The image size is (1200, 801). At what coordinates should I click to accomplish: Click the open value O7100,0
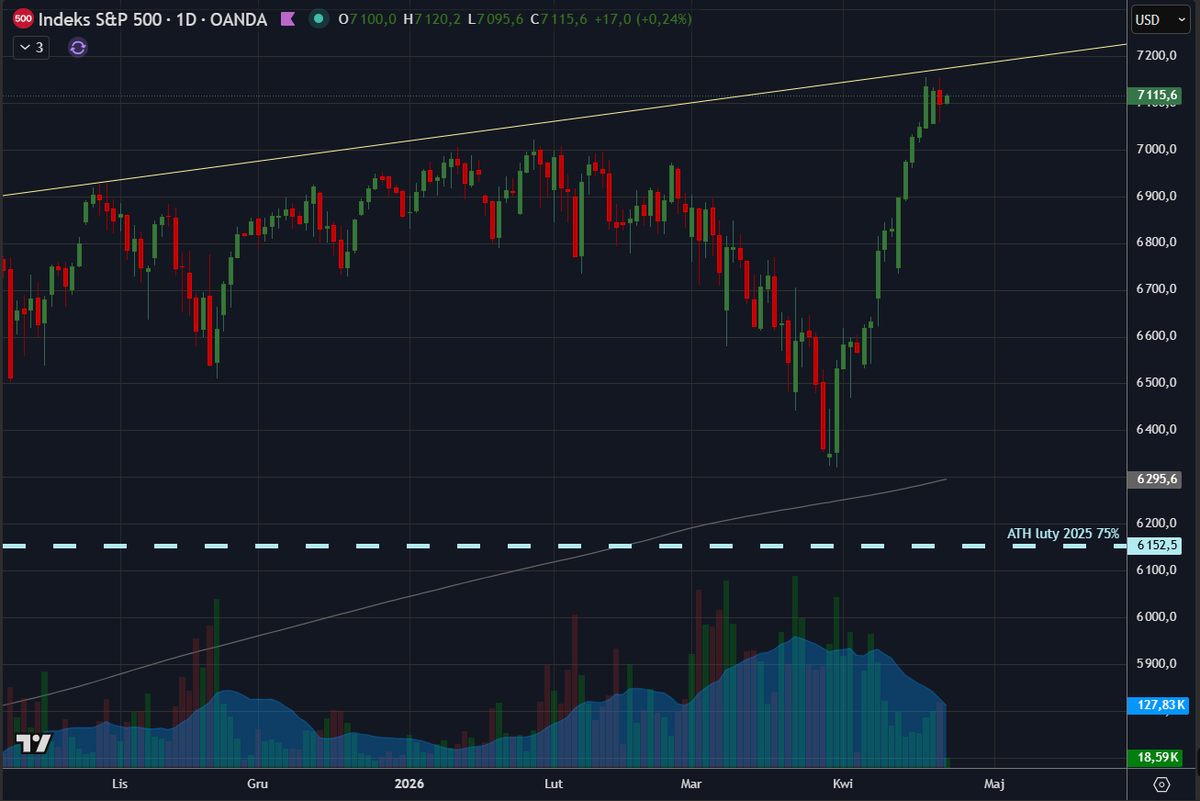click(x=368, y=19)
